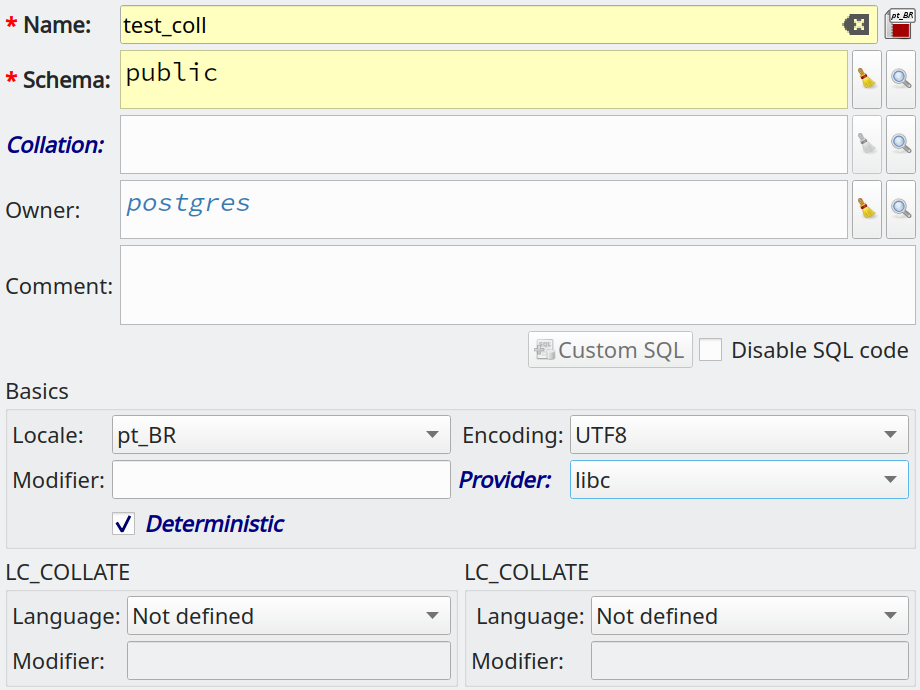Click the pt_BR collation object icon

tap(900, 24)
